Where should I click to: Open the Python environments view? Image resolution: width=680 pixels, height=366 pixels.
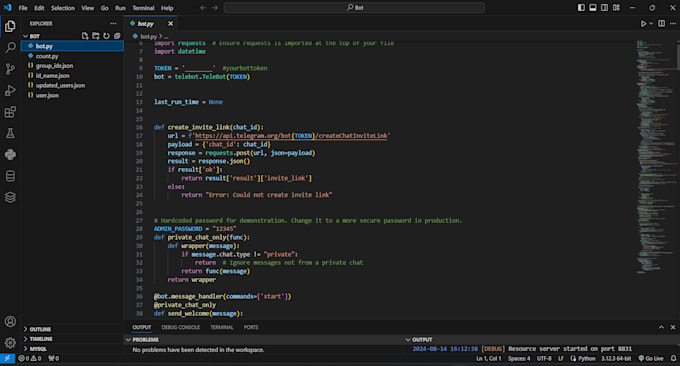10,154
